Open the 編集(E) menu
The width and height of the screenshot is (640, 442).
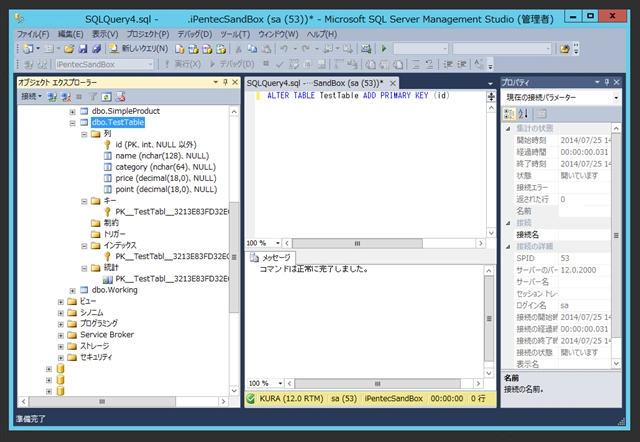pyautogui.click(x=71, y=34)
